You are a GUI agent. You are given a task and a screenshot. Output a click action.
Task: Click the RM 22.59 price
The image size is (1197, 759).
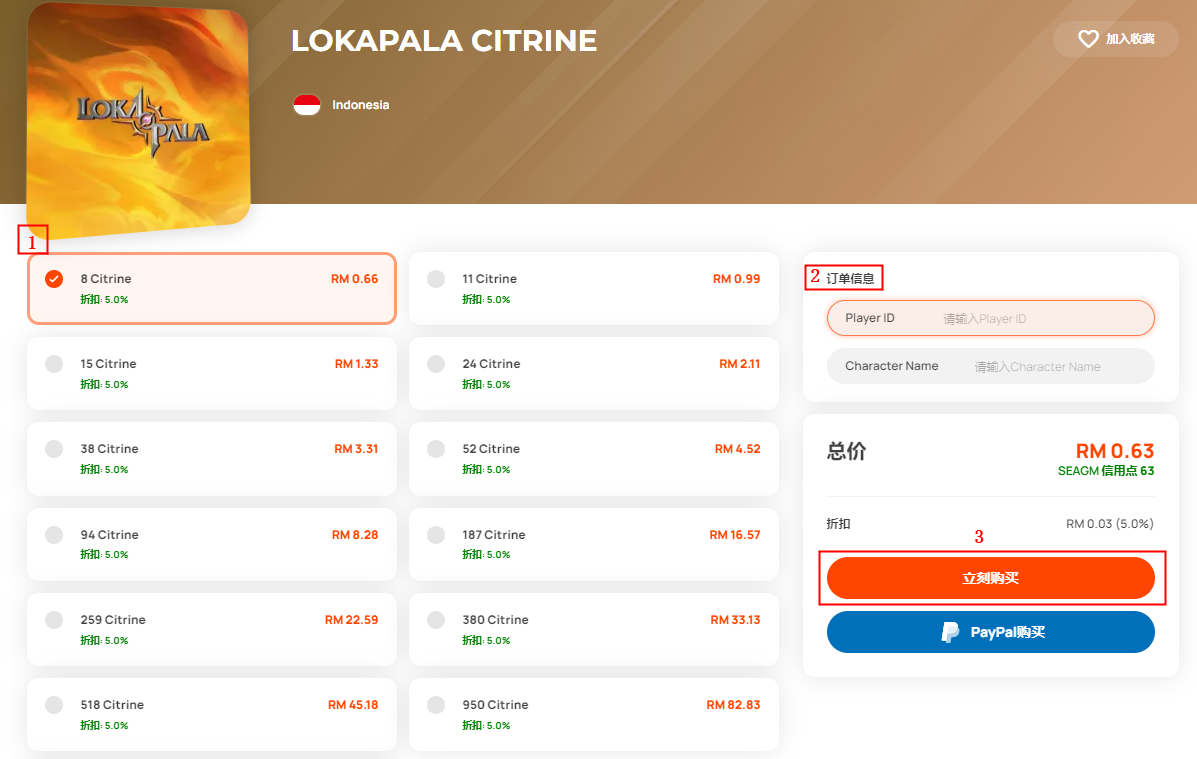(x=351, y=619)
